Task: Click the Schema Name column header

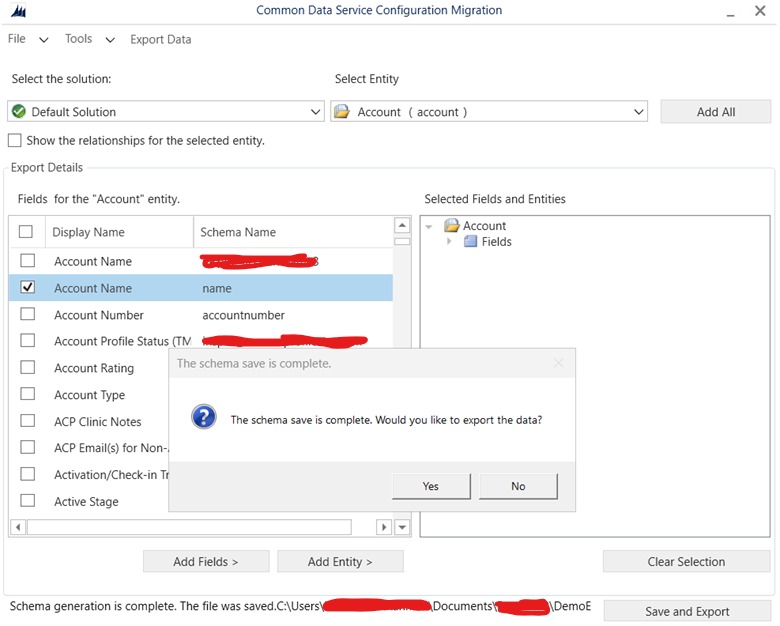Action: click(293, 232)
